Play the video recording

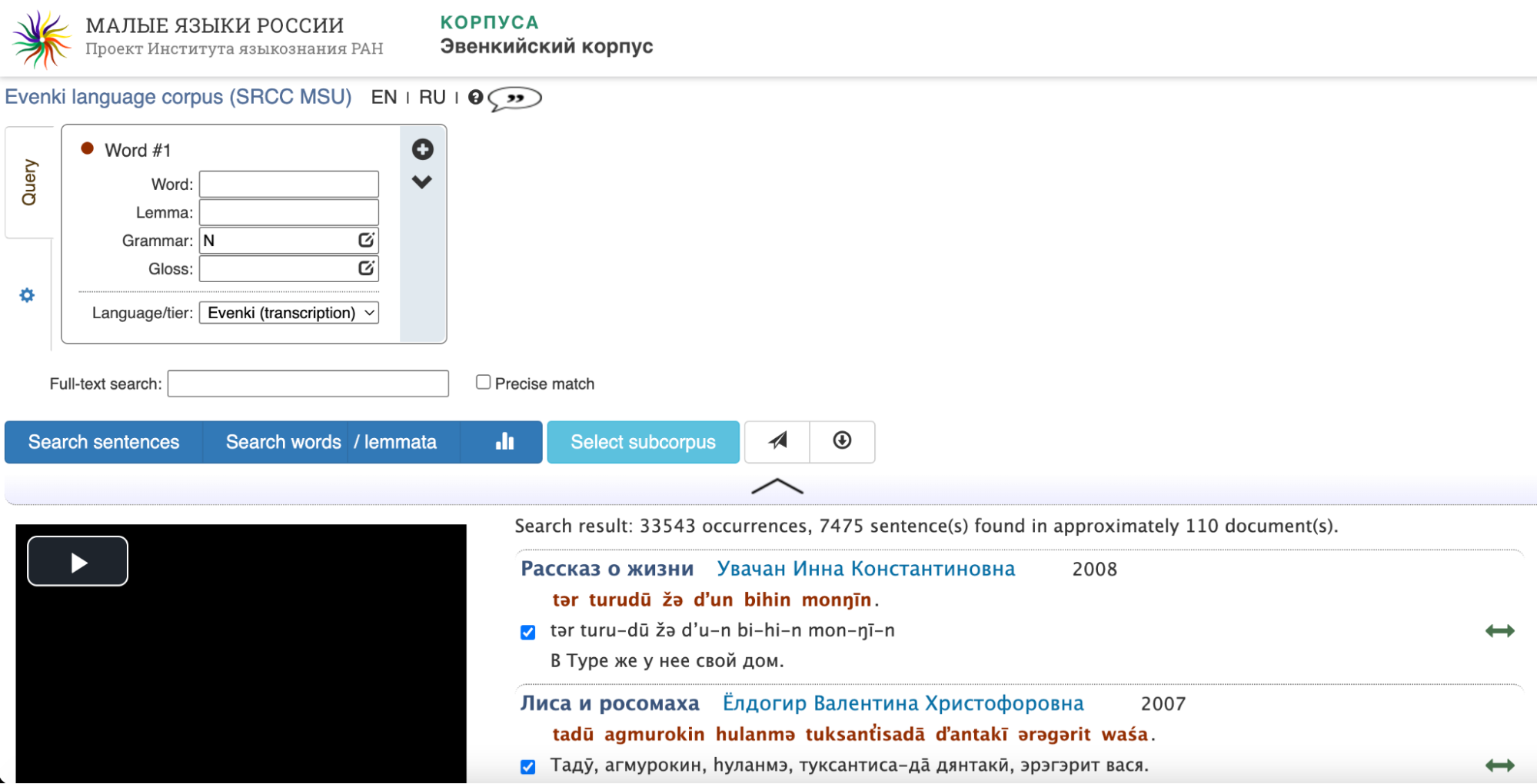[77, 561]
